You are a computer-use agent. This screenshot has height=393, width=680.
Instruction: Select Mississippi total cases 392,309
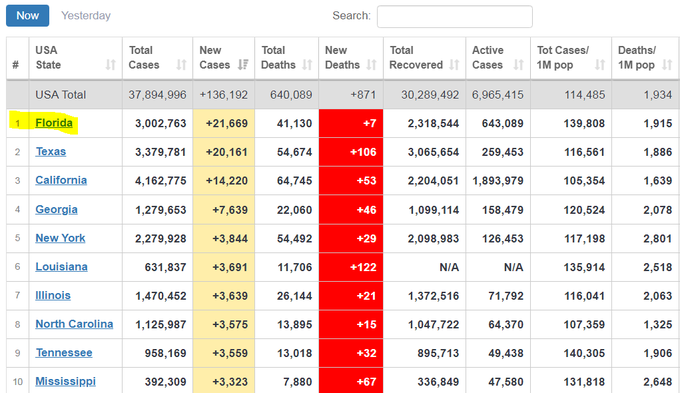[x=165, y=382]
